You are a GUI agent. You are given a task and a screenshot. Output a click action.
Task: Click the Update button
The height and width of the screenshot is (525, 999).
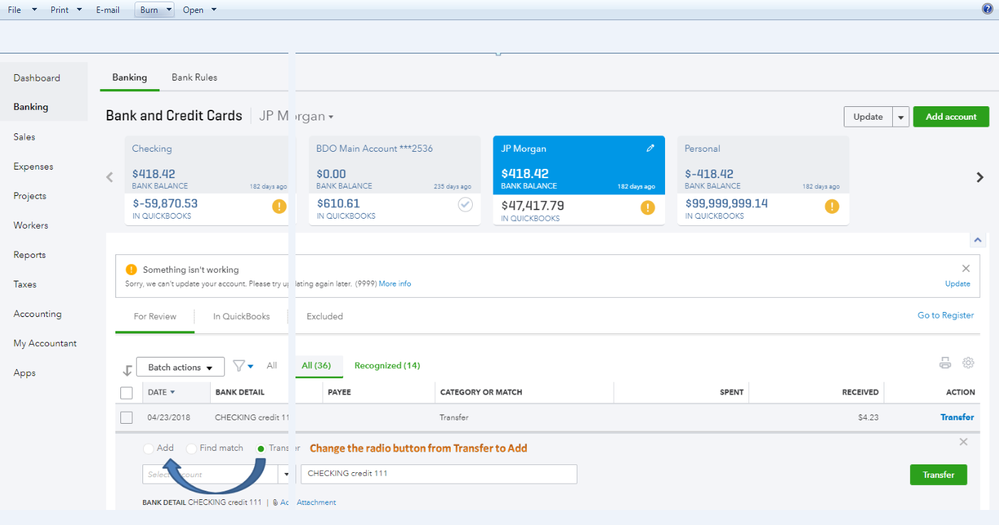pos(868,117)
